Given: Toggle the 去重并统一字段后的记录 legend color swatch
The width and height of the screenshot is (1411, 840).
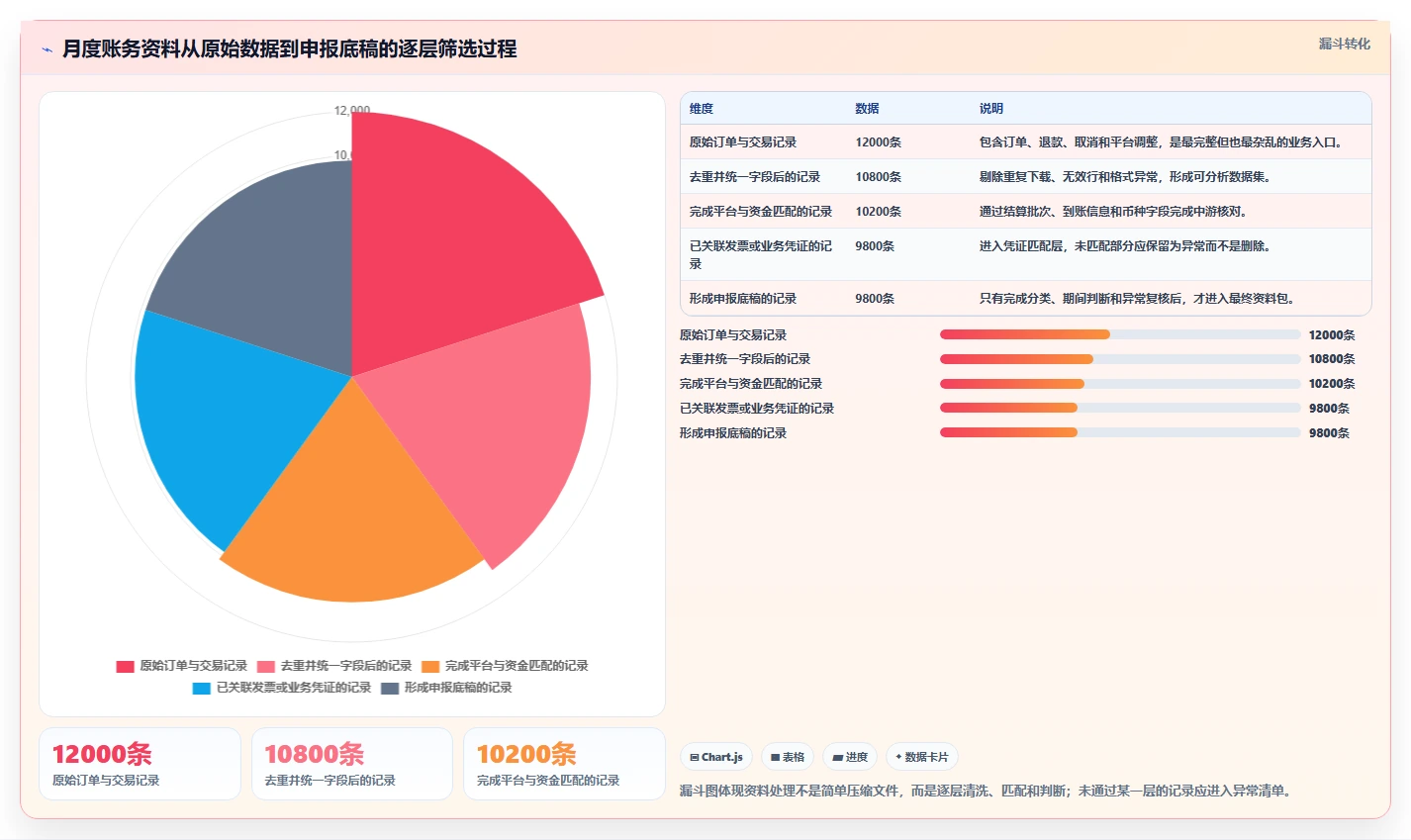Looking at the screenshot, I should [266, 666].
